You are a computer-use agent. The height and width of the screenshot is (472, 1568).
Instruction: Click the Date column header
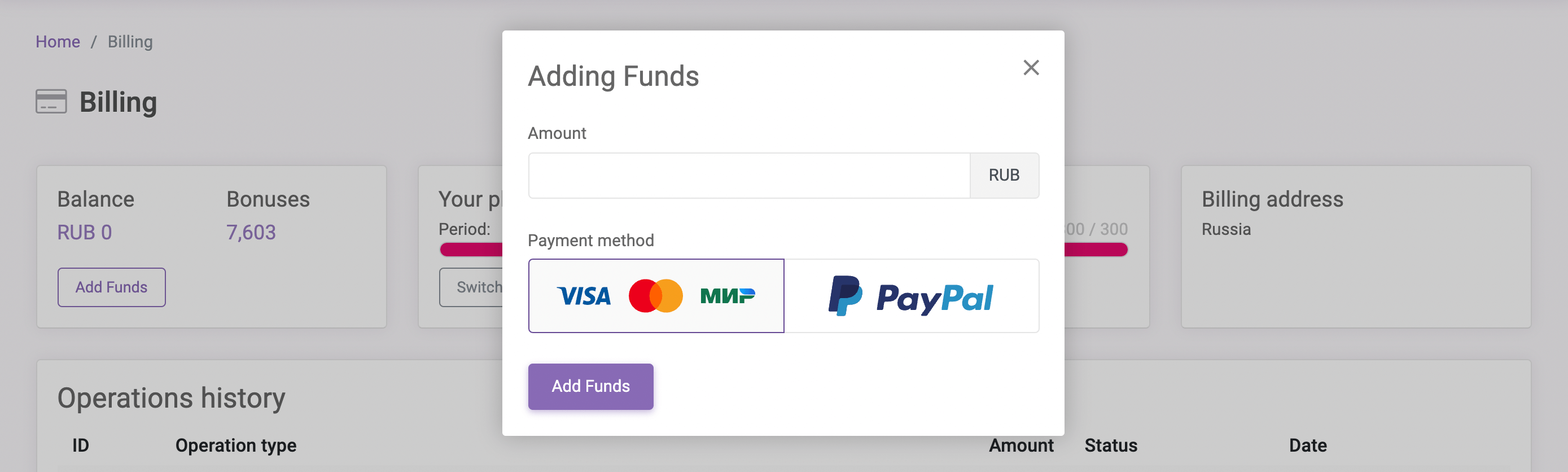coord(1307,445)
